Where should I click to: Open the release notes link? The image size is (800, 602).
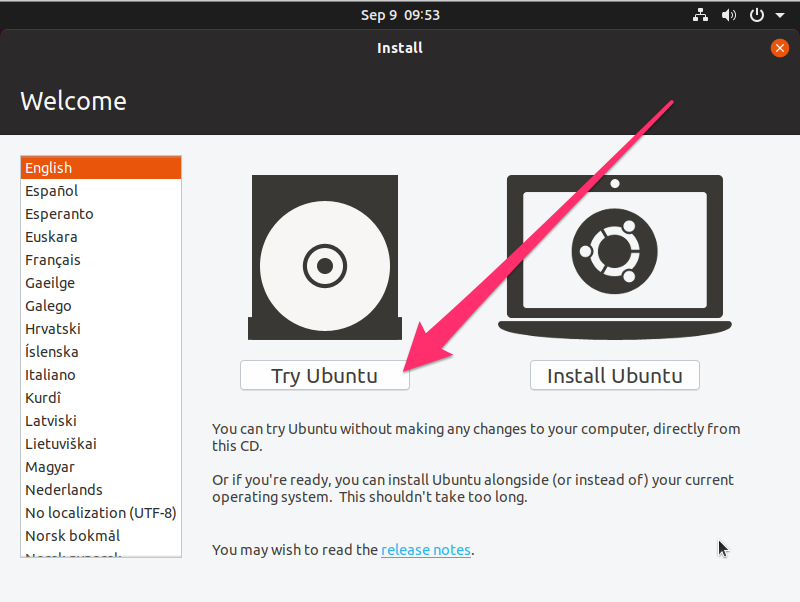point(426,550)
